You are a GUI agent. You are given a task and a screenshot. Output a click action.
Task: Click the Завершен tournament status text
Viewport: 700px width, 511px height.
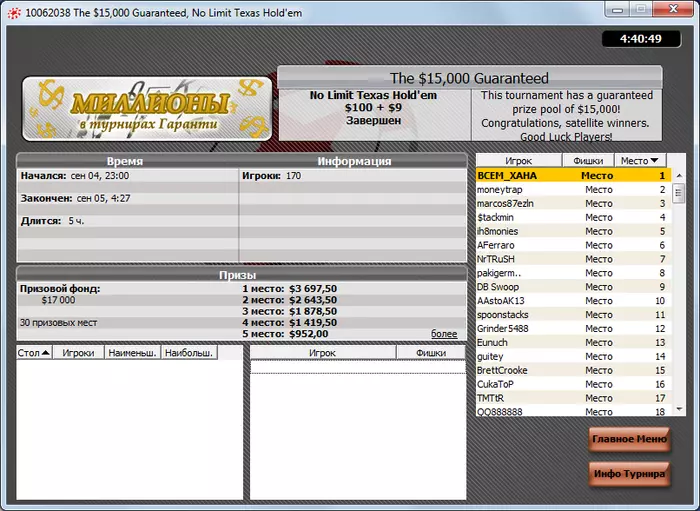(x=373, y=120)
